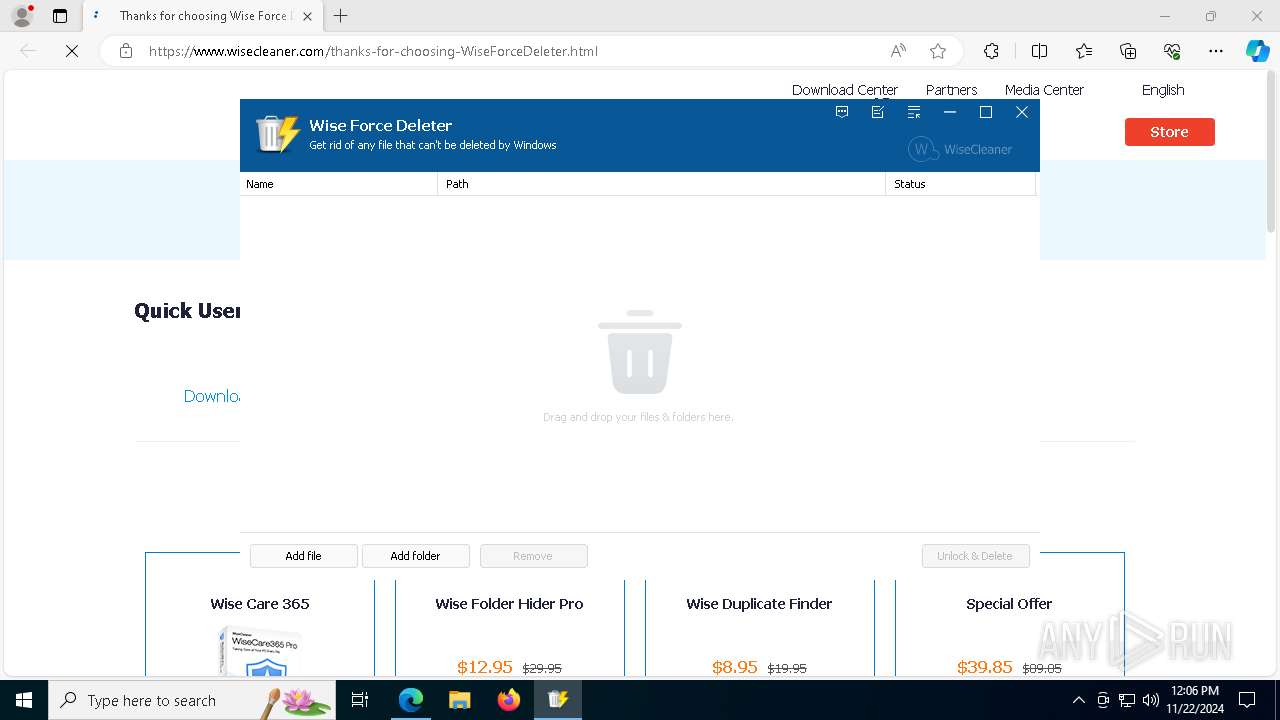The width and height of the screenshot is (1280, 720).
Task: Click the $39.85 price text
Action: pyautogui.click(x=985, y=667)
